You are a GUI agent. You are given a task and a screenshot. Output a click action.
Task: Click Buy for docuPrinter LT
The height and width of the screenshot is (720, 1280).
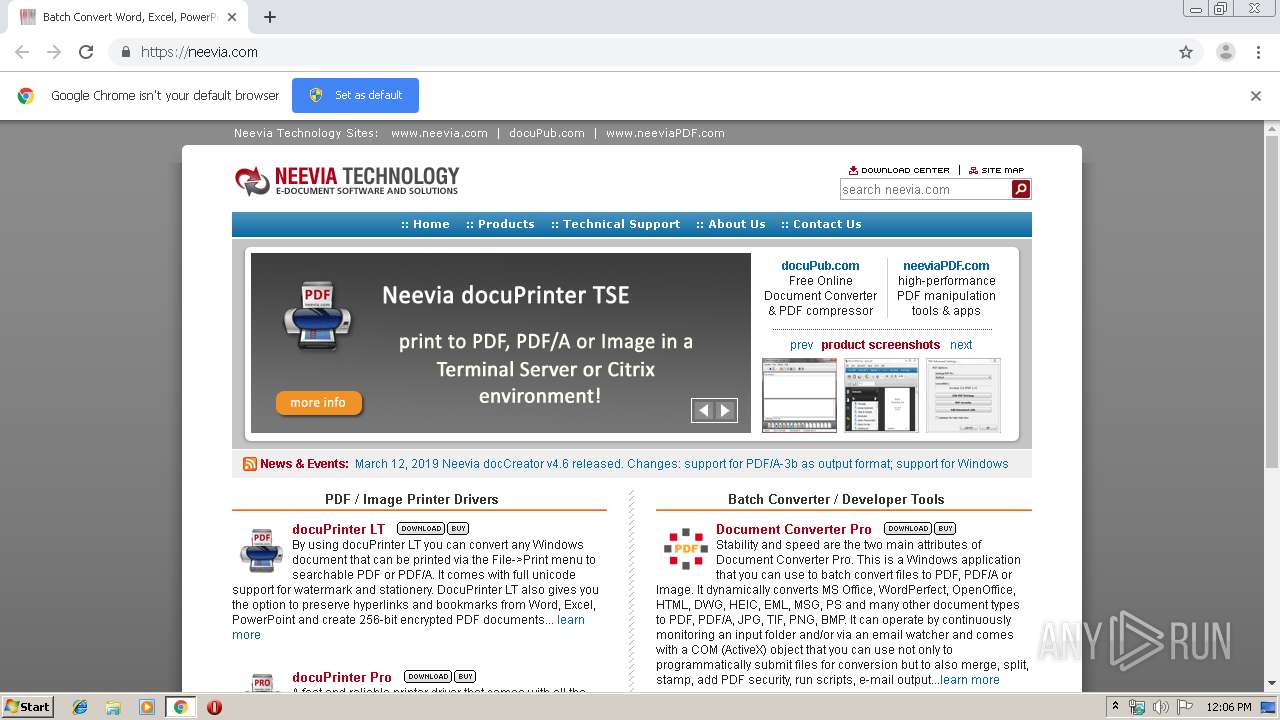458,529
